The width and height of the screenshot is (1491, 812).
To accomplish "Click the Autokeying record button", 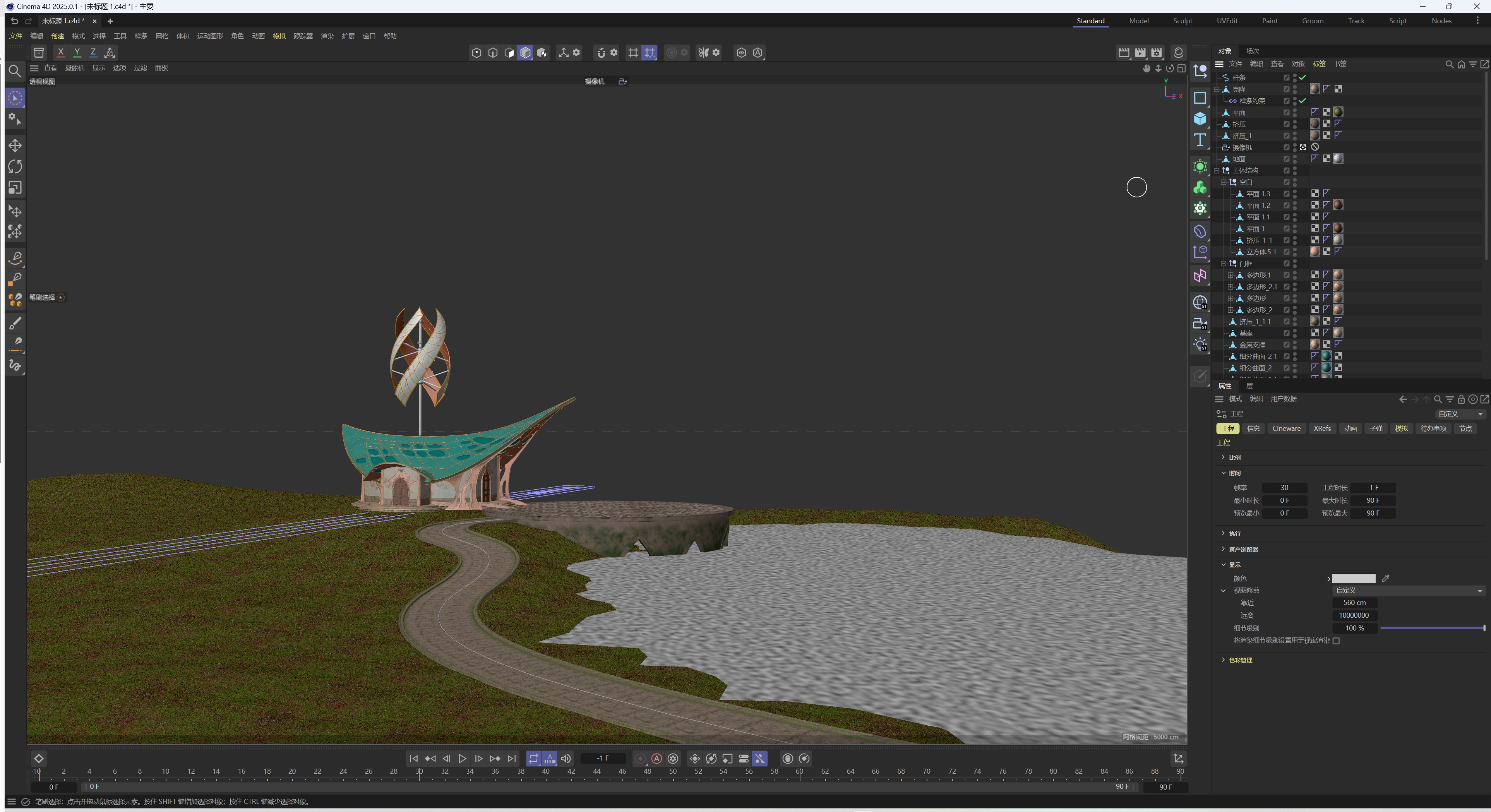I will click(x=656, y=758).
